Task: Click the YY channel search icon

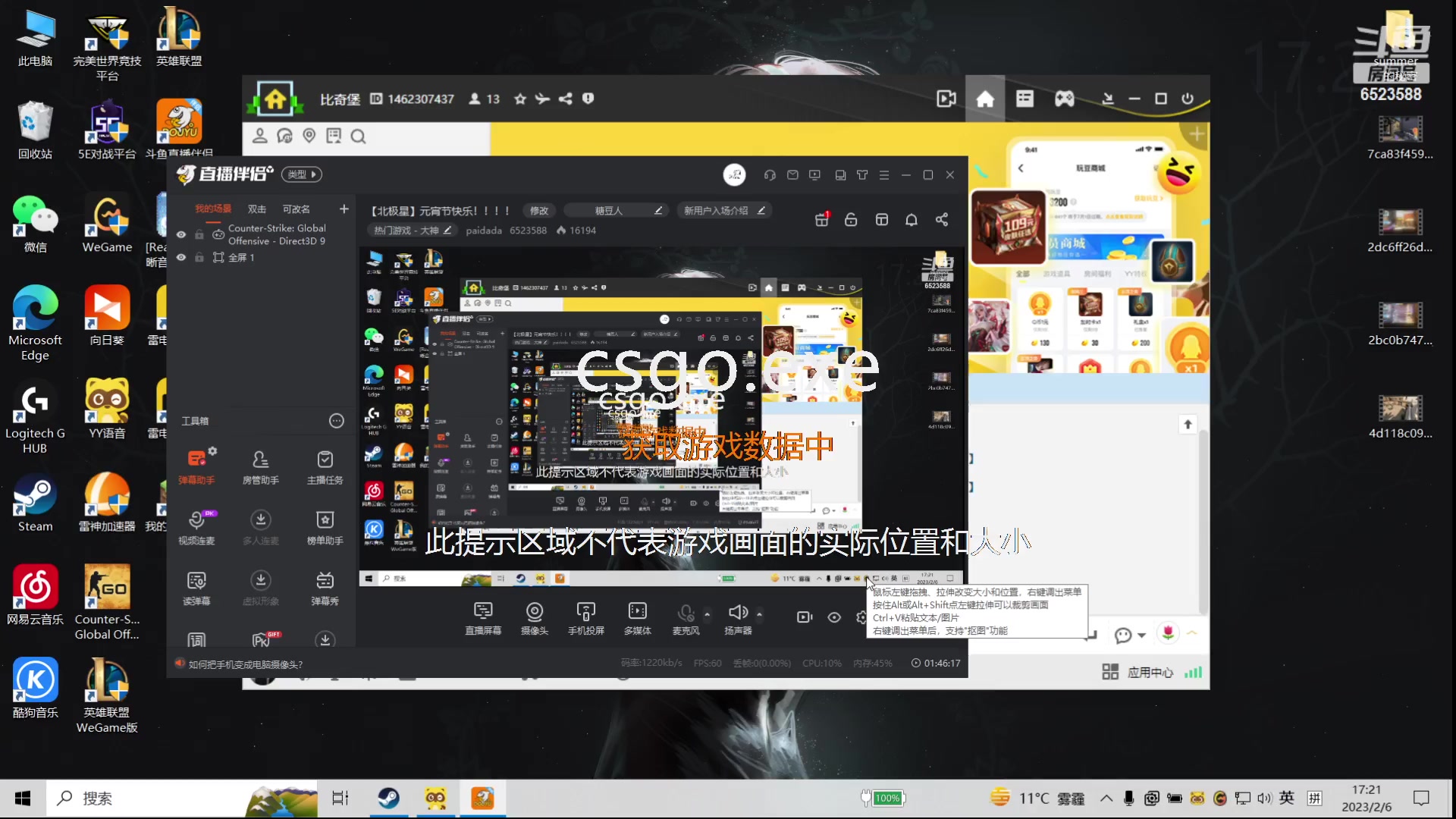Action: click(x=359, y=136)
